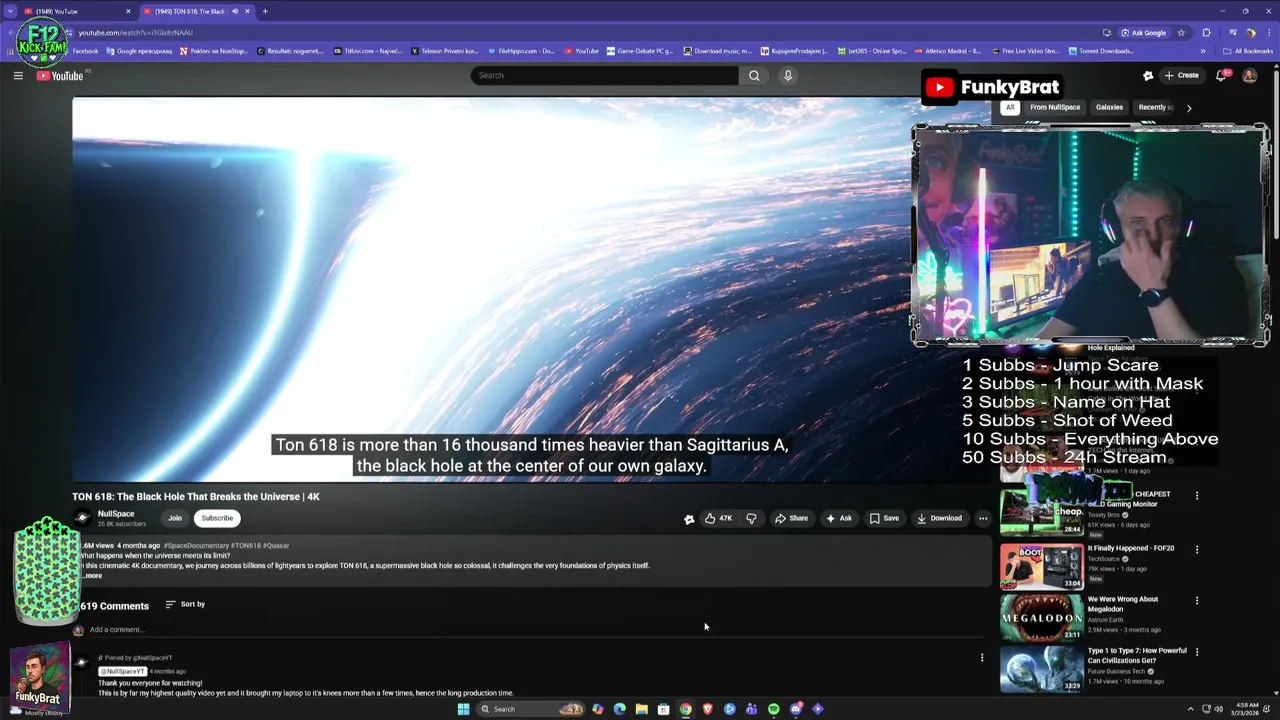Like the video with 47K likes
Image resolution: width=1280 pixels, height=720 pixels.
pos(719,518)
